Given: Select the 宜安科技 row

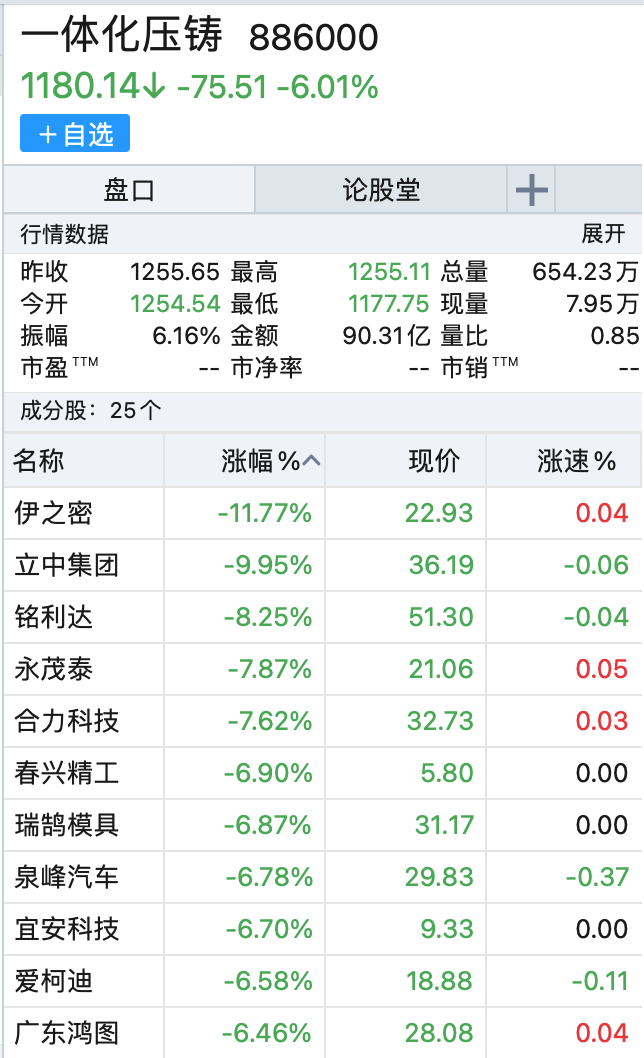Looking at the screenshot, I should (67, 929).
